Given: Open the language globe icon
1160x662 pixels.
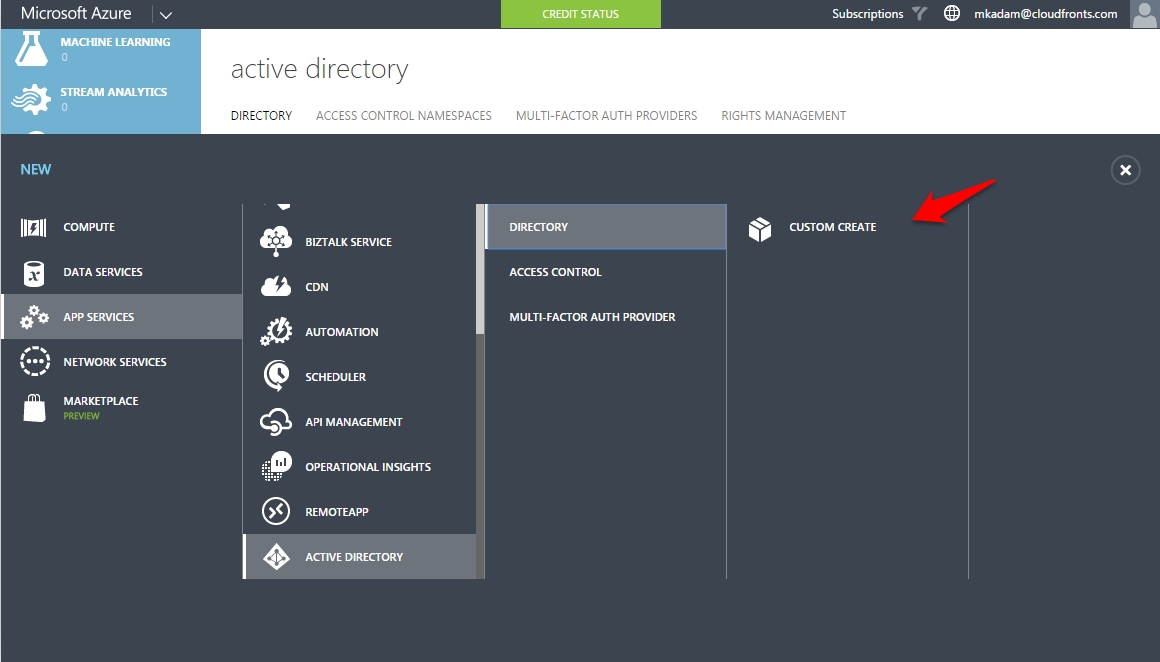Looking at the screenshot, I should tap(951, 13).
